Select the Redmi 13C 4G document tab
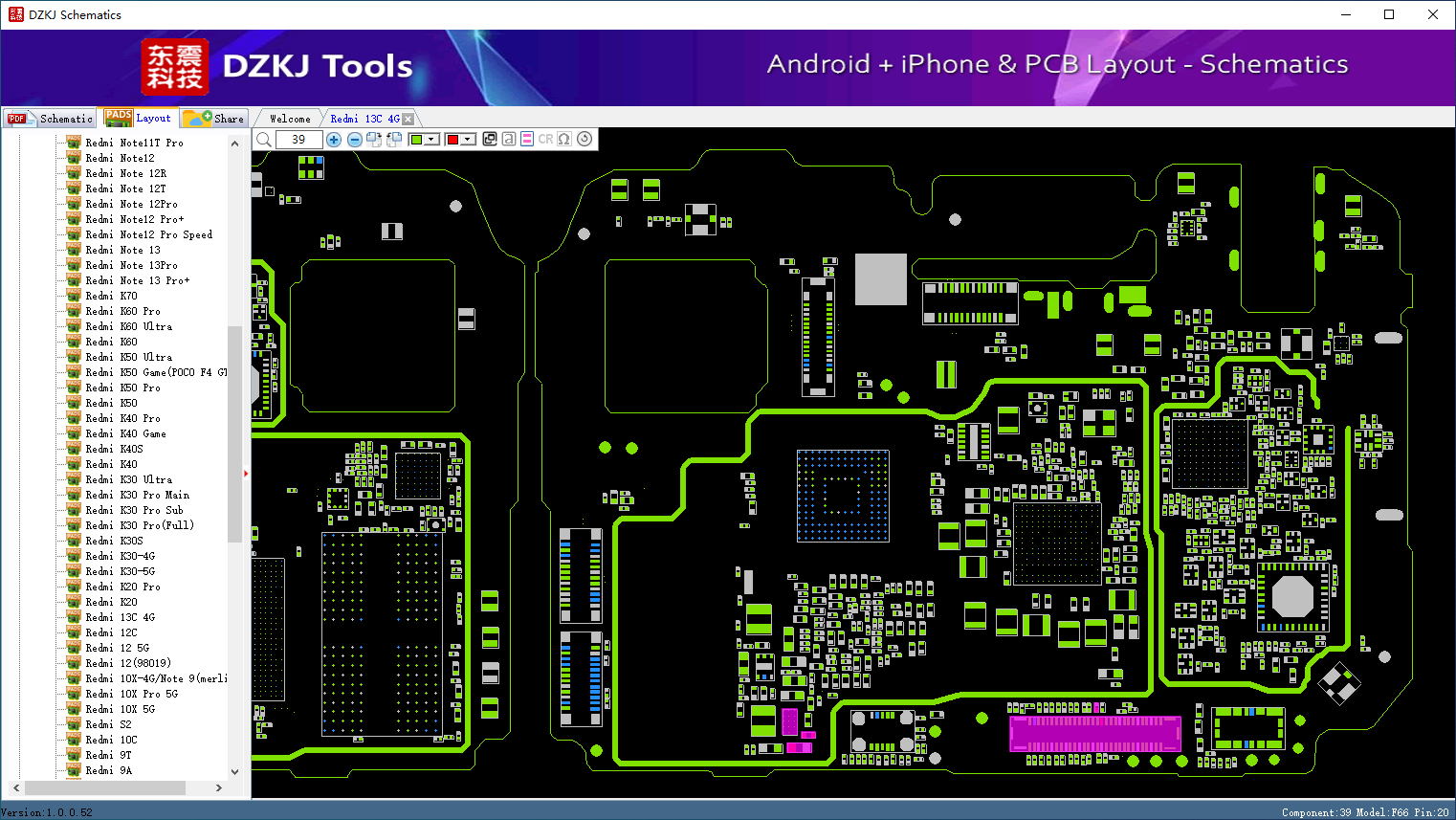 [364, 119]
